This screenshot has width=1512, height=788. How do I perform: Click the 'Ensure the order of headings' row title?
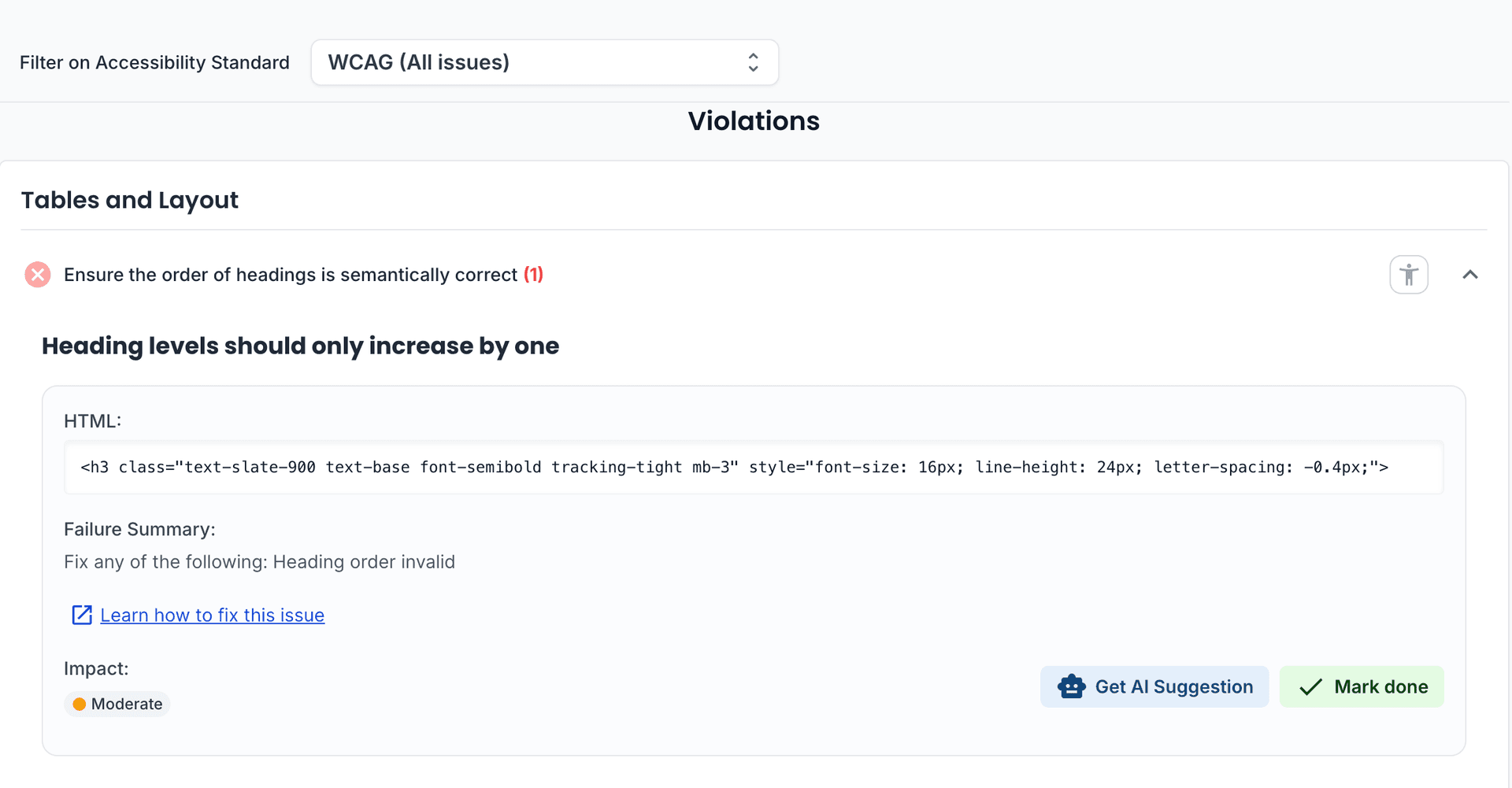(x=290, y=275)
